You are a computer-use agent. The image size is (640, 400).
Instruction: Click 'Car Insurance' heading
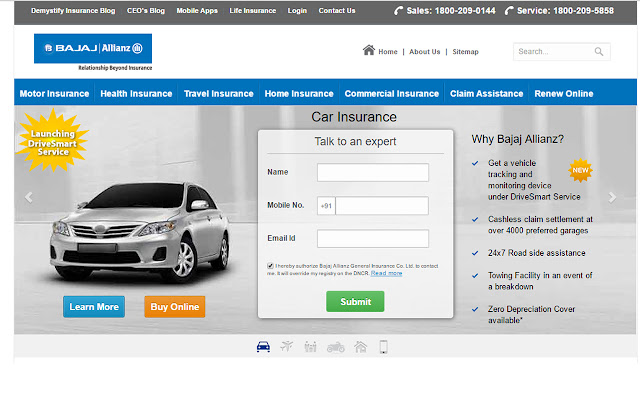click(x=354, y=117)
